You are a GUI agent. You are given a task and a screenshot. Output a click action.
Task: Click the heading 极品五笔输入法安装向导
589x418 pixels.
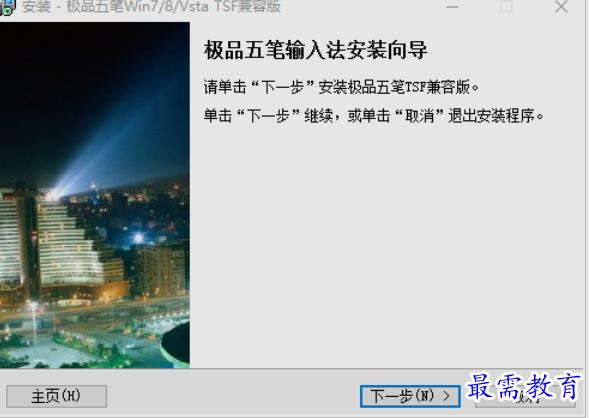tap(316, 50)
